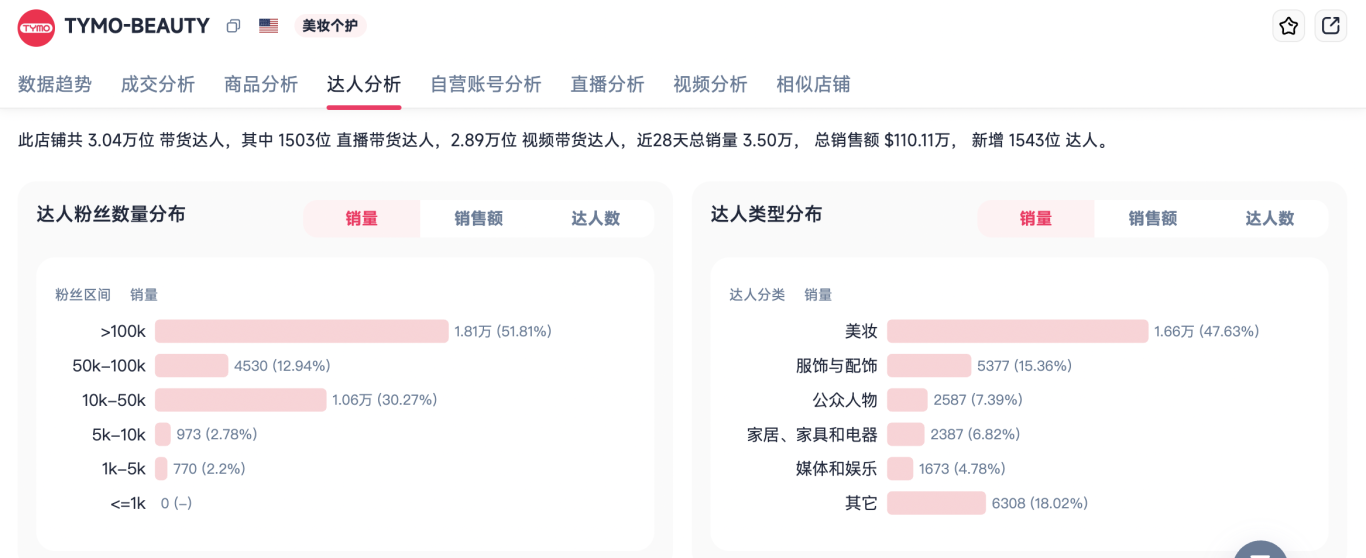1366x558 pixels.
Task: Click the TYMO brand logo icon
Action: [x=36, y=27]
